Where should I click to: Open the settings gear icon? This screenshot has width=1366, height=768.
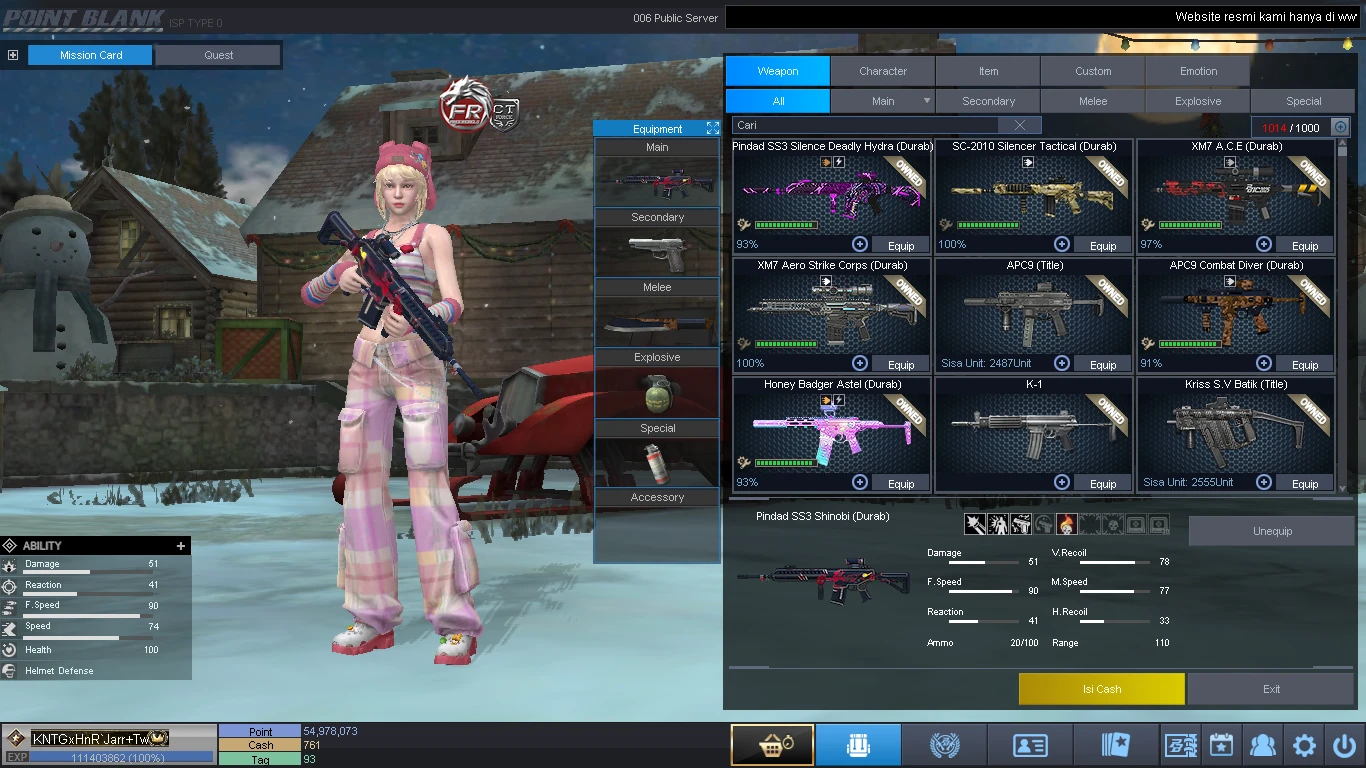pos(1304,745)
